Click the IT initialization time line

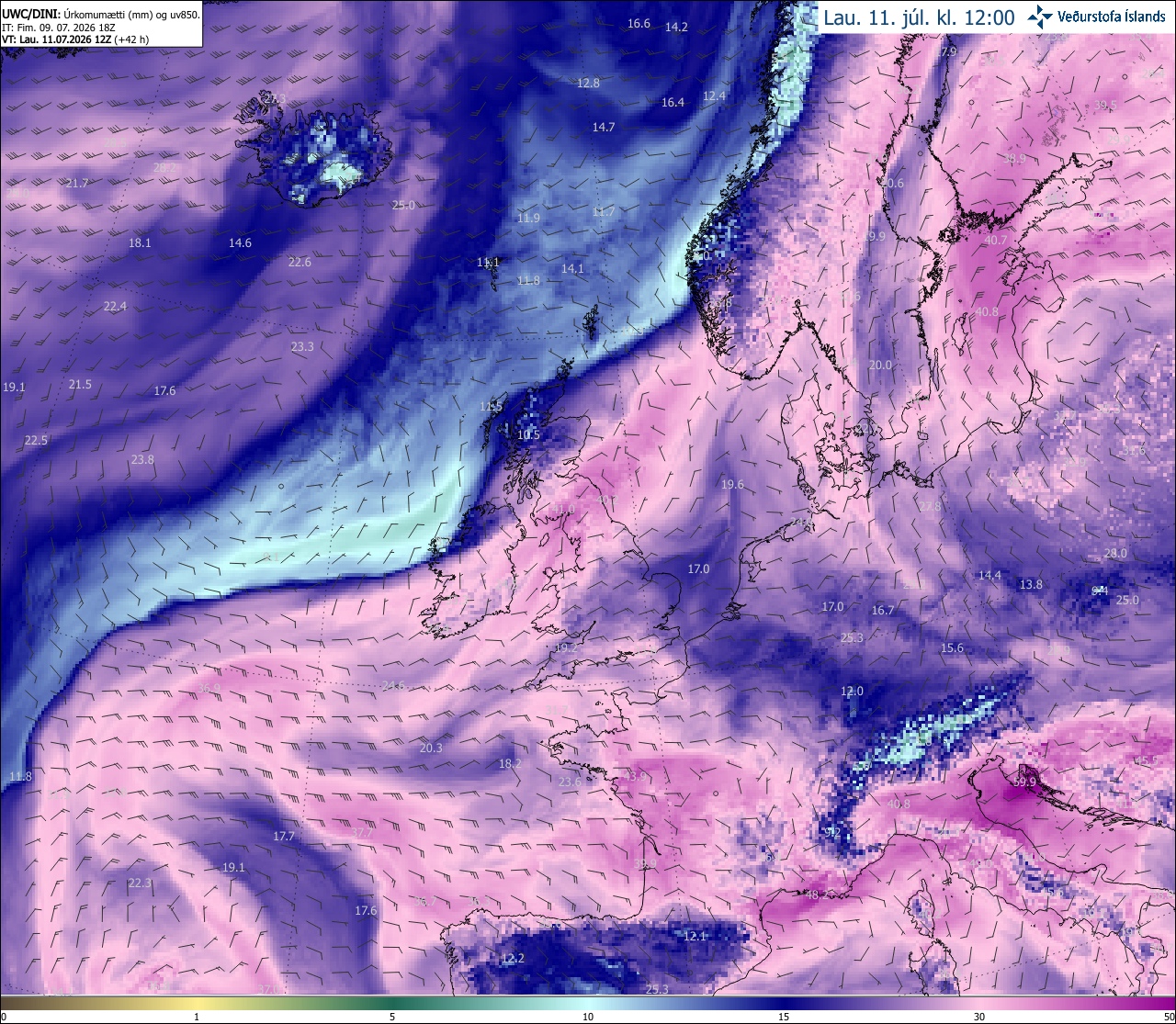pyautogui.click(x=58, y=28)
